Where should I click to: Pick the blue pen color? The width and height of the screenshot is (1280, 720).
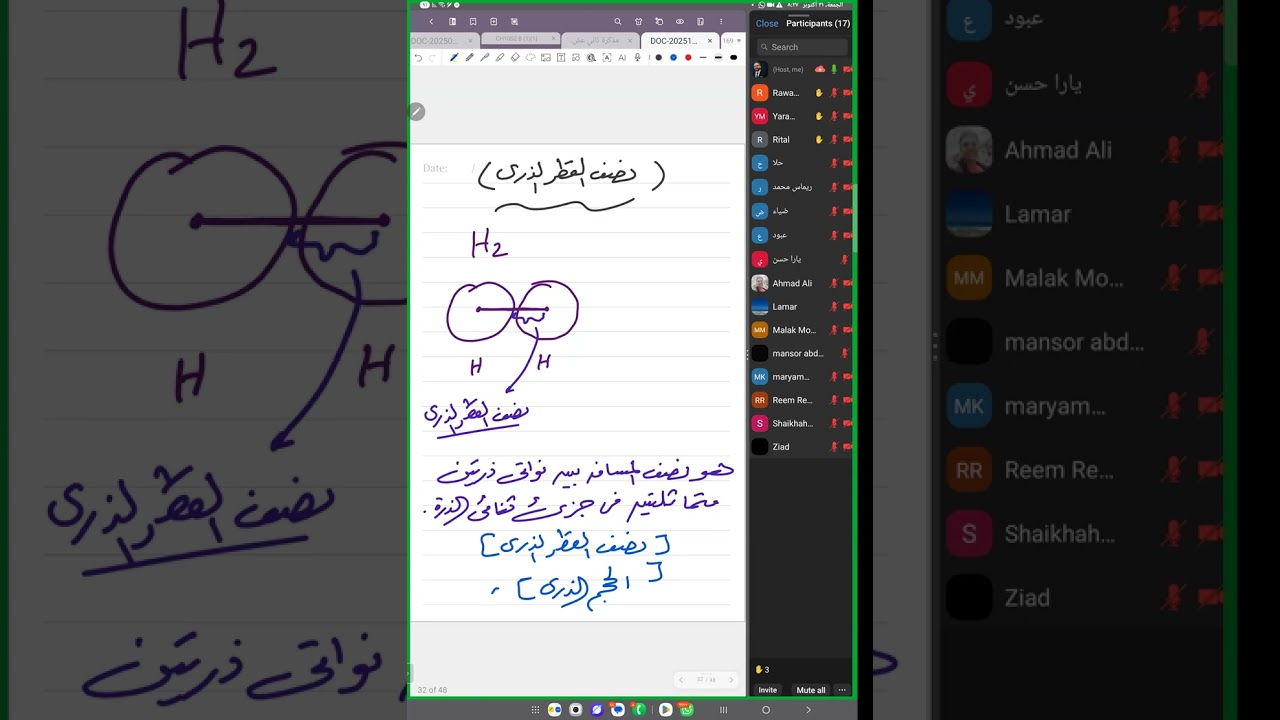pyautogui.click(x=673, y=58)
